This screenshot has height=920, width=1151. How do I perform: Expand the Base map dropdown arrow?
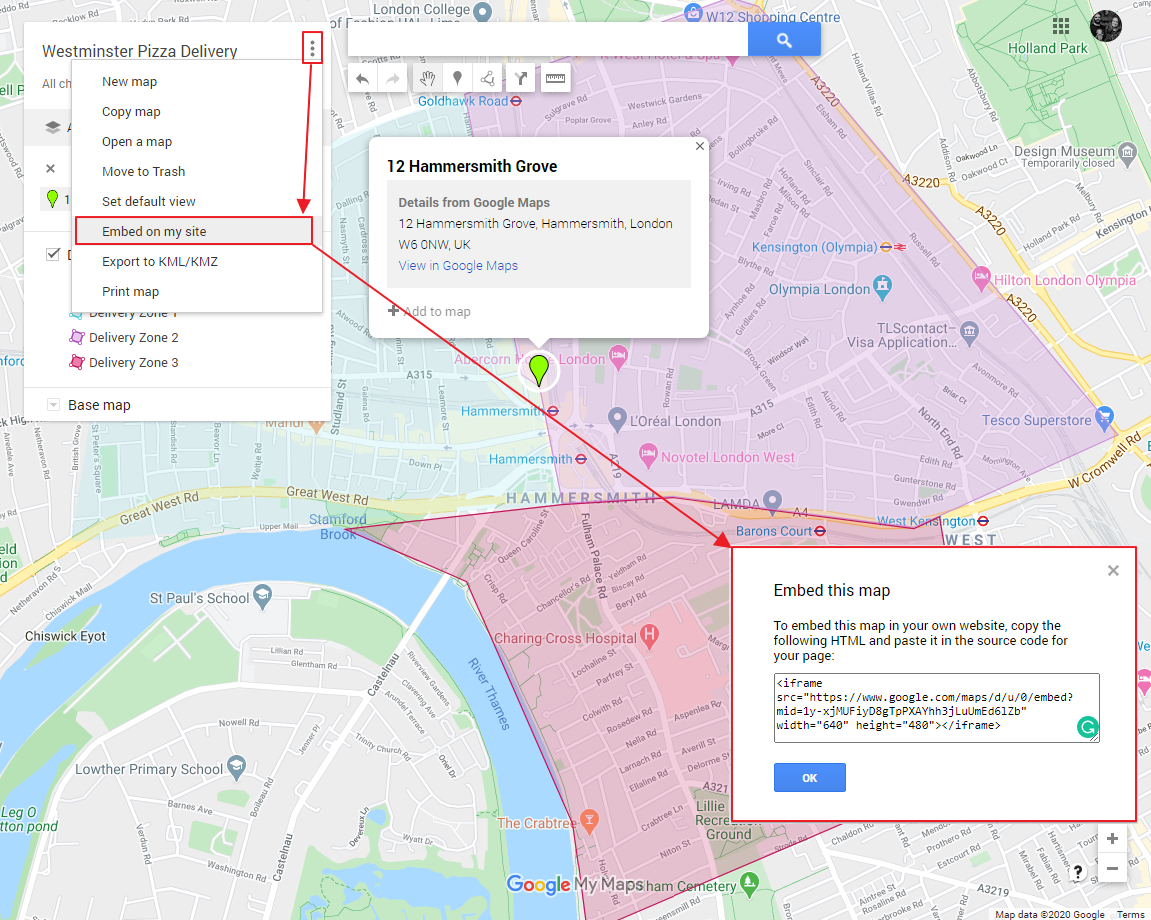click(x=53, y=405)
